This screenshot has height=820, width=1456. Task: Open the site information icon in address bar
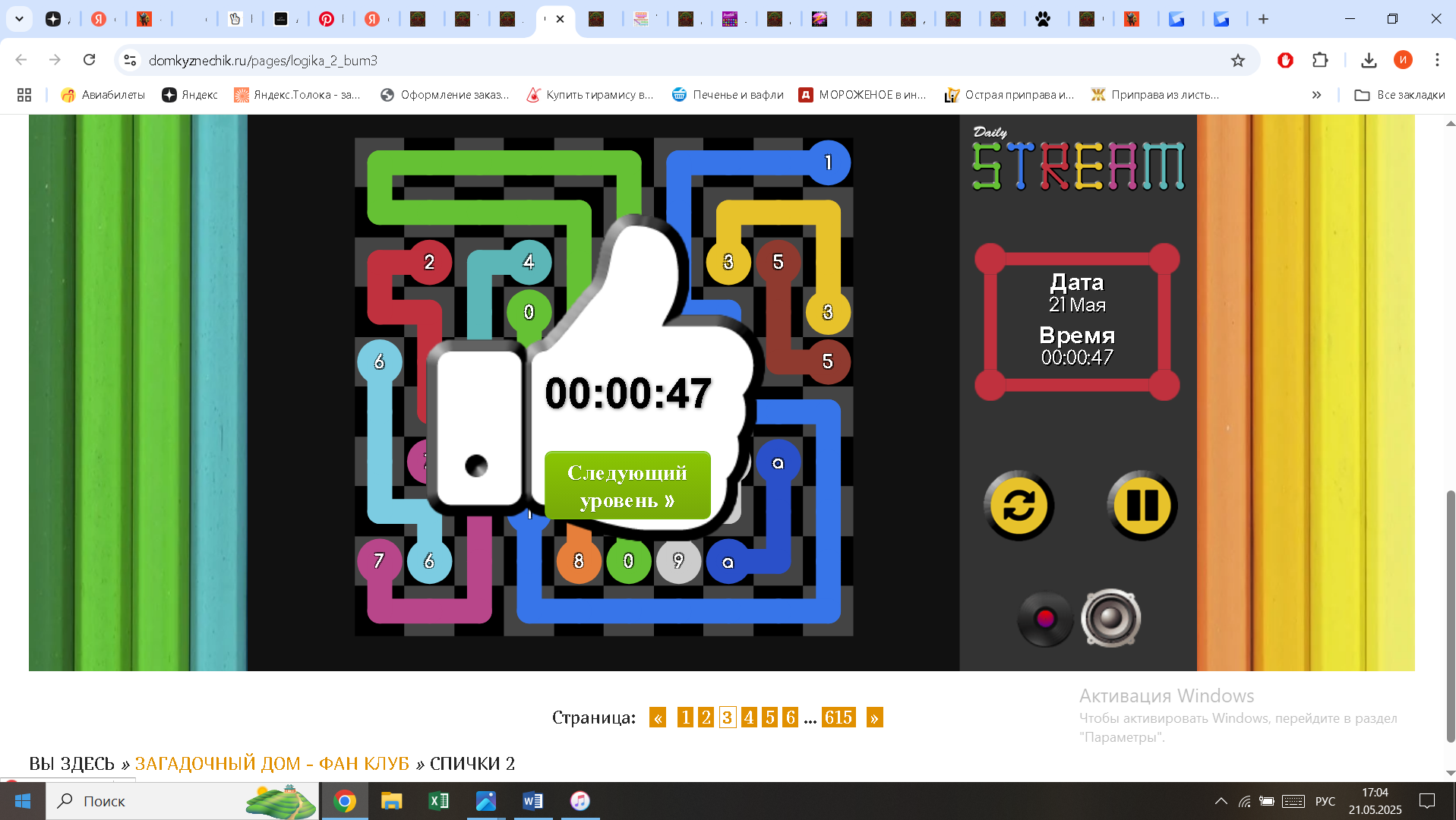130,60
